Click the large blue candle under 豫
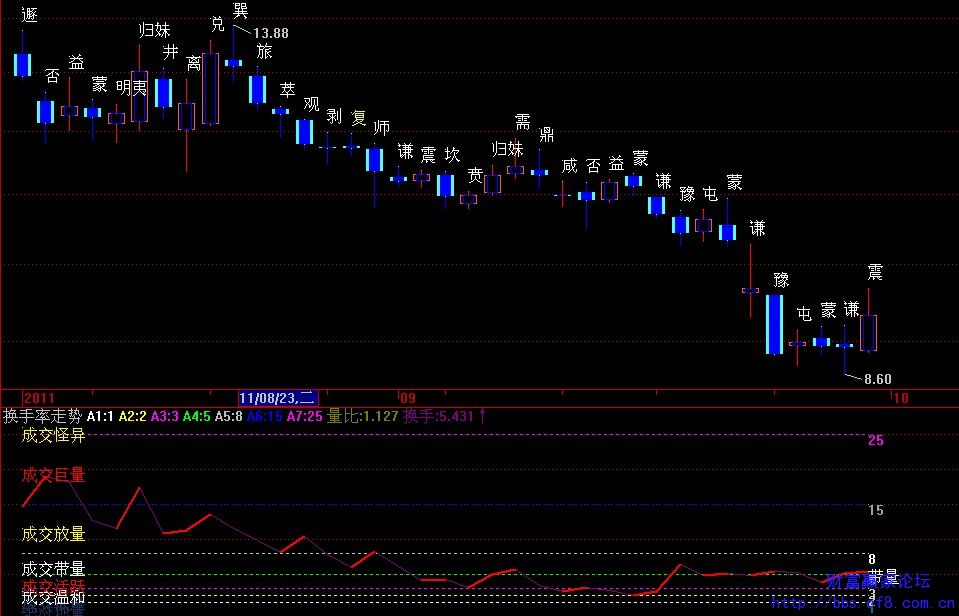The width and height of the screenshot is (959, 616). tap(774, 324)
